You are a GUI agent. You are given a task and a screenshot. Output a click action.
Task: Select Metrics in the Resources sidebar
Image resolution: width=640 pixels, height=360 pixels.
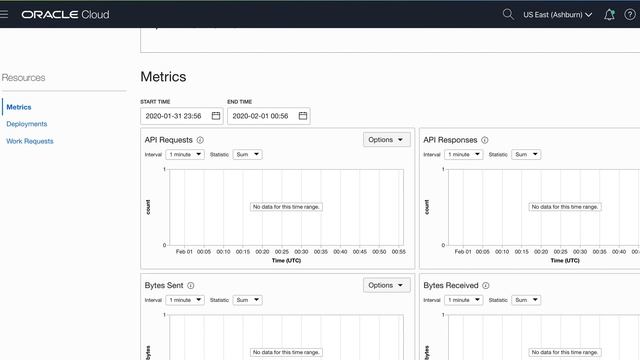coord(19,107)
